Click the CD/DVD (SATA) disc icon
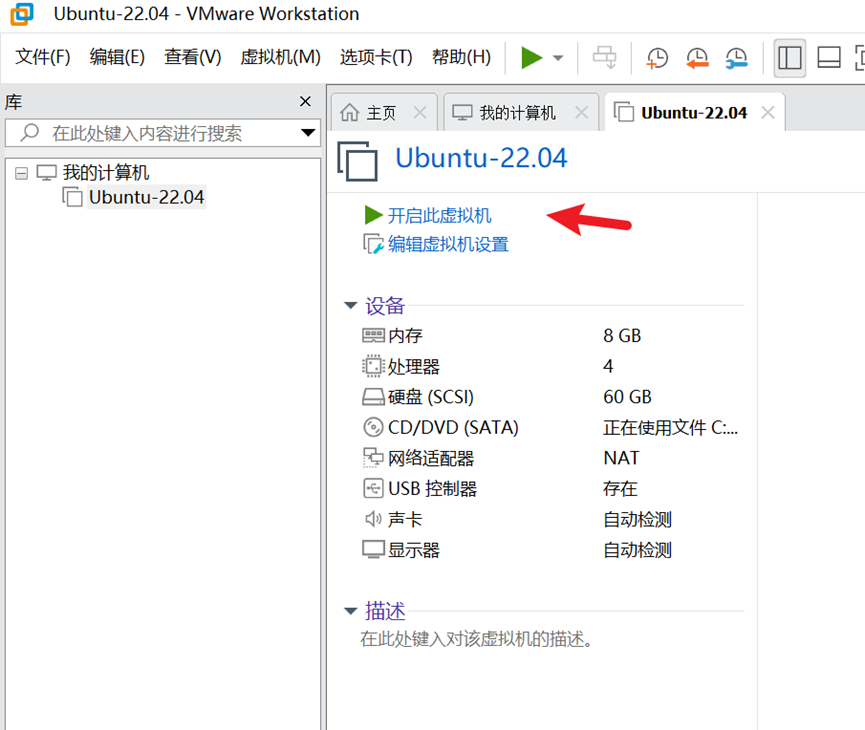Viewport: 865px width, 730px height. coord(373,427)
